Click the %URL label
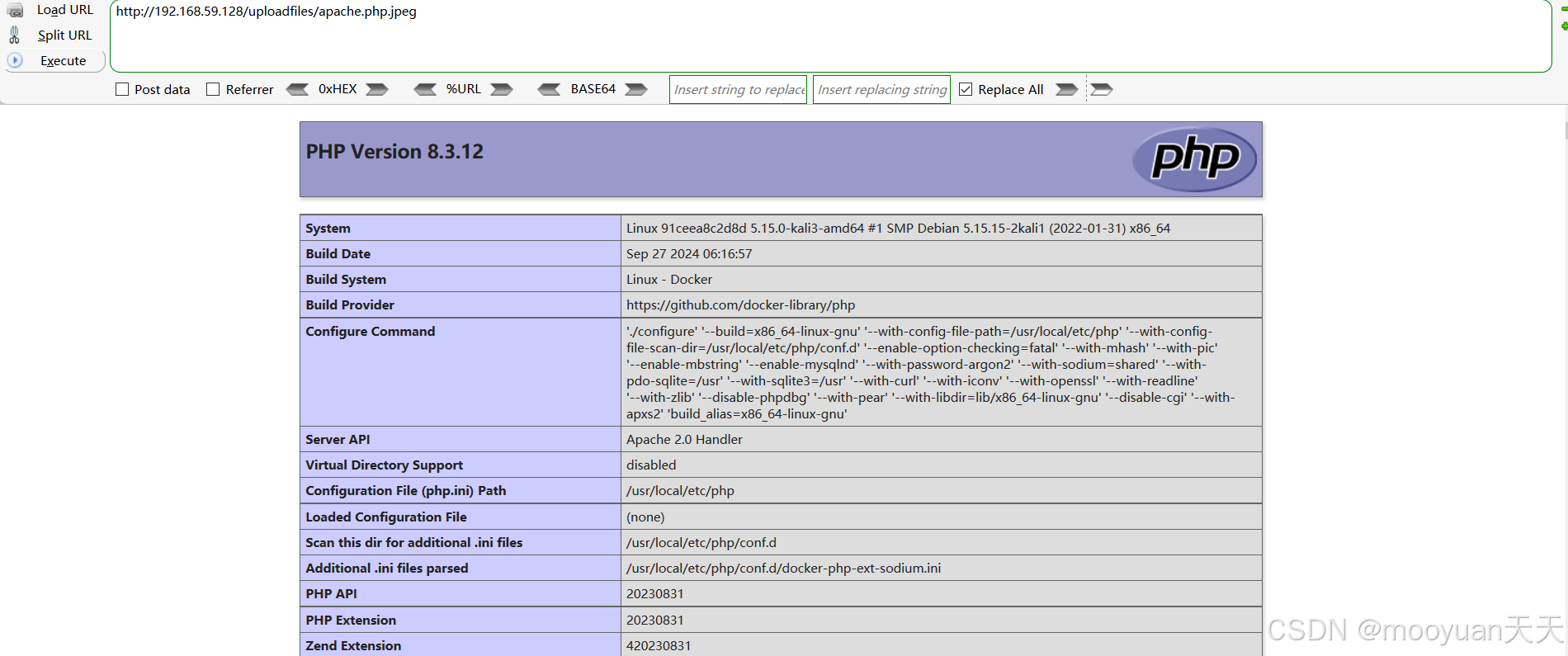 (x=464, y=89)
